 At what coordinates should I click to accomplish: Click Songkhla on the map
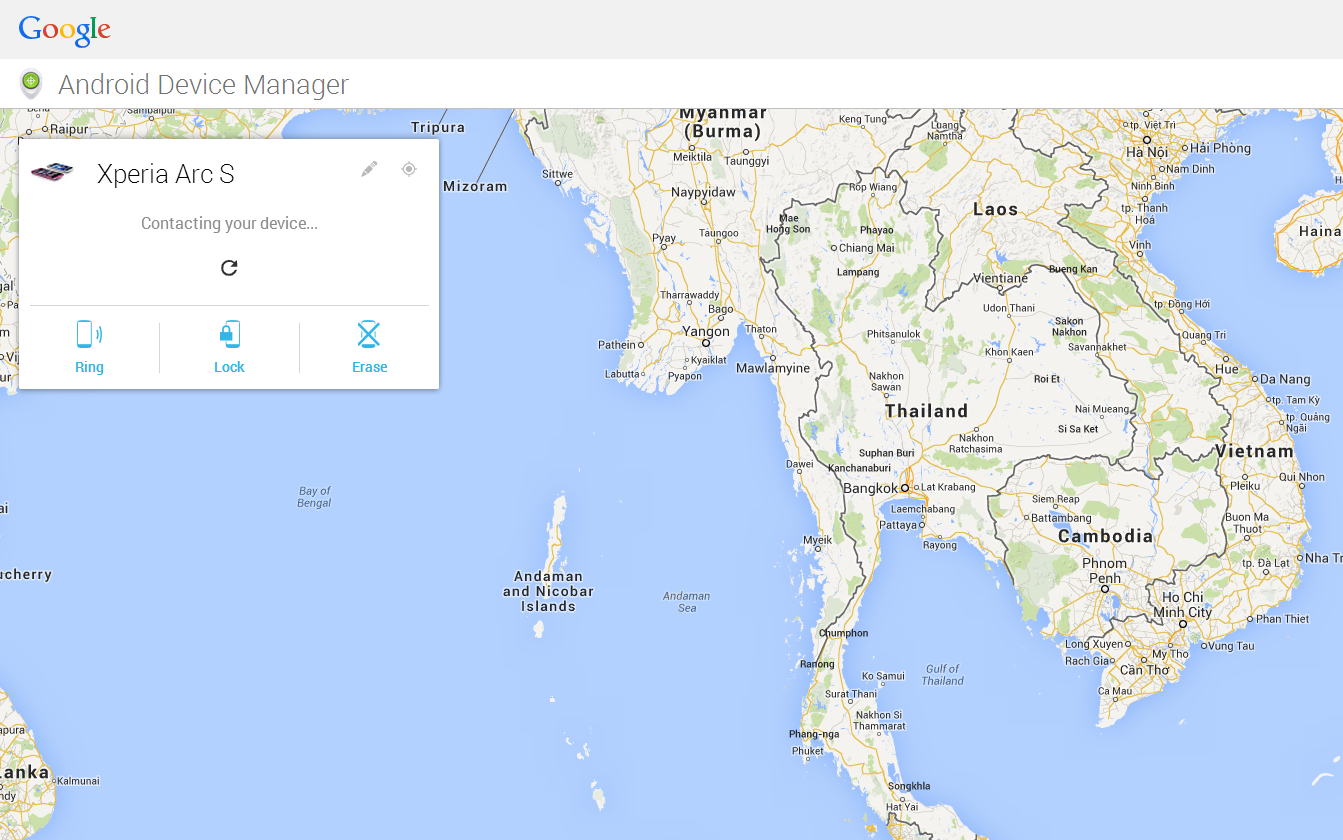908,786
